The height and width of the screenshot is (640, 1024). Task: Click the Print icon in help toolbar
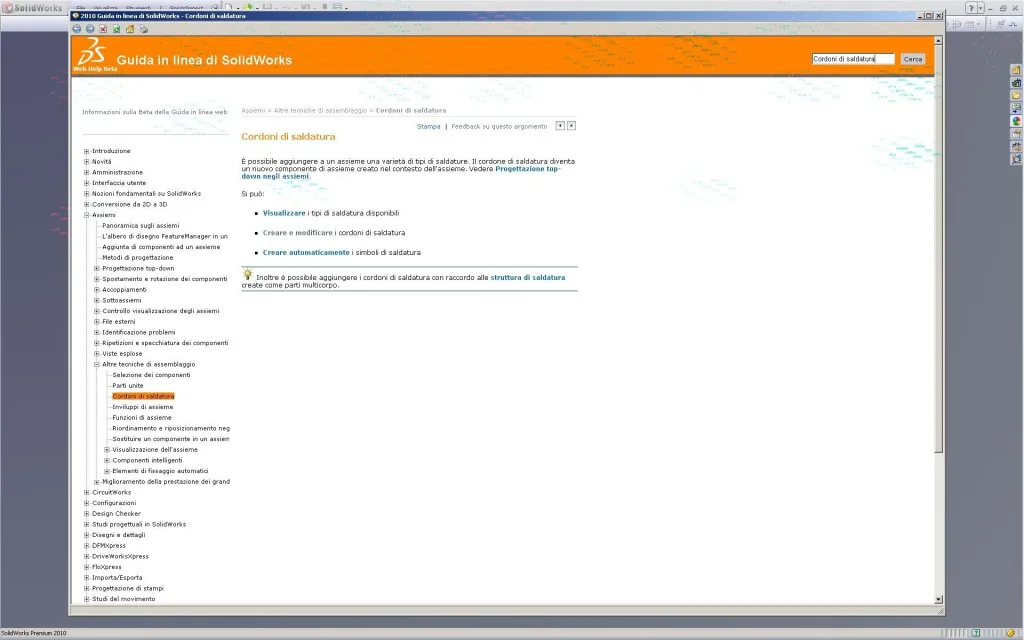pyautogui.click(x=144, y=29)
